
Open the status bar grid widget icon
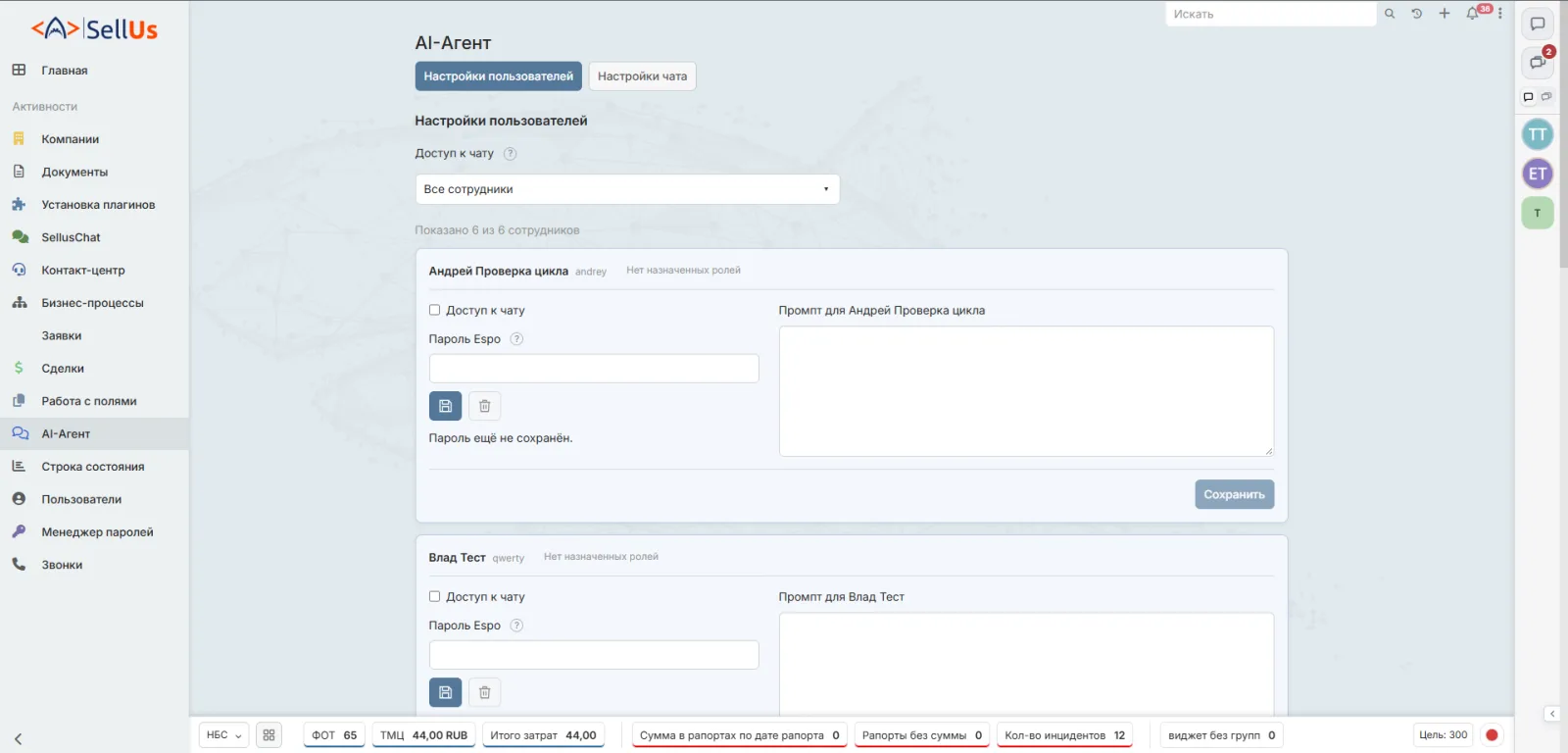point(269,735)
